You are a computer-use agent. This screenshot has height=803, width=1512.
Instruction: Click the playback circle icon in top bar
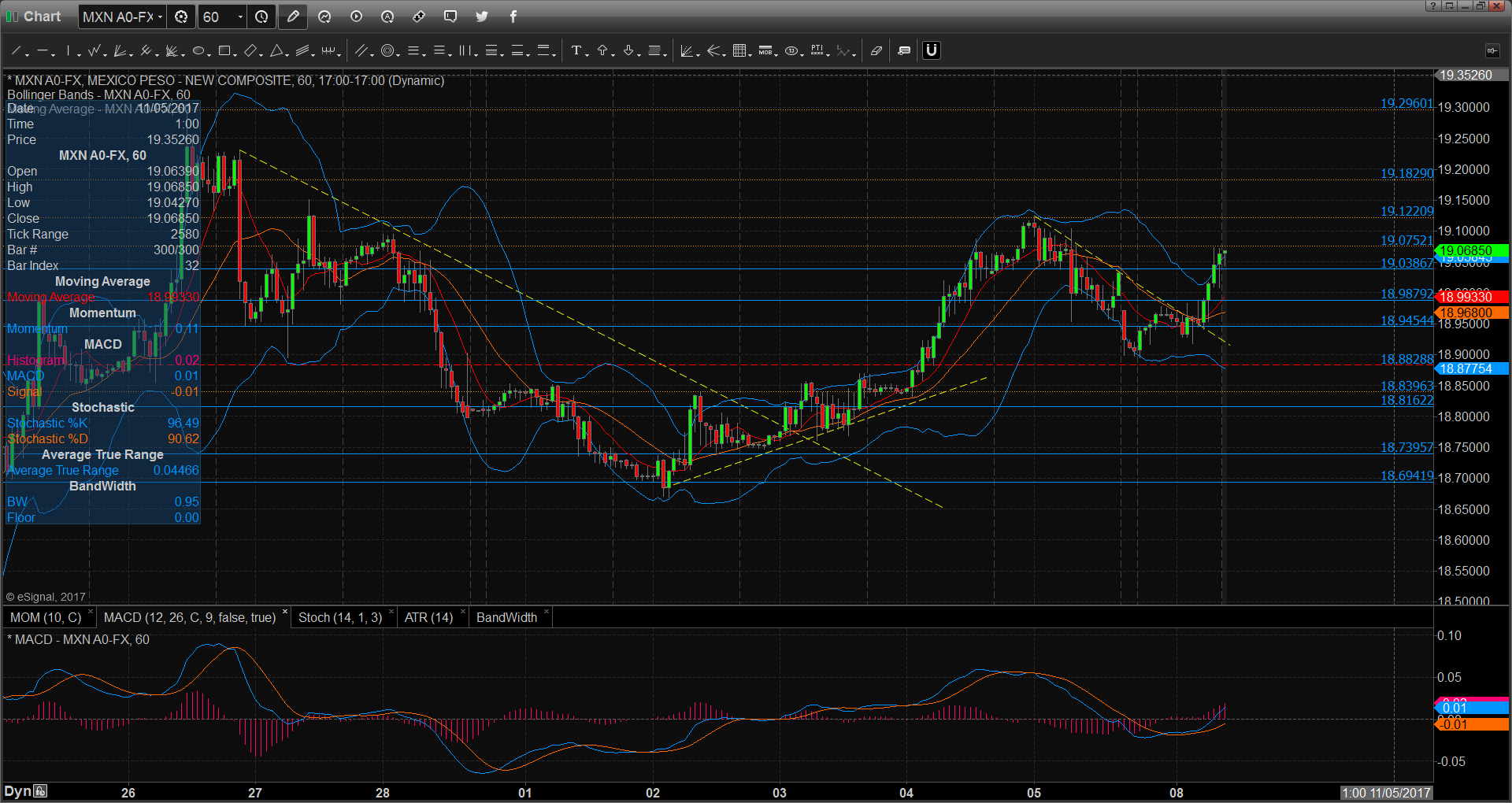tap(356, 17)
